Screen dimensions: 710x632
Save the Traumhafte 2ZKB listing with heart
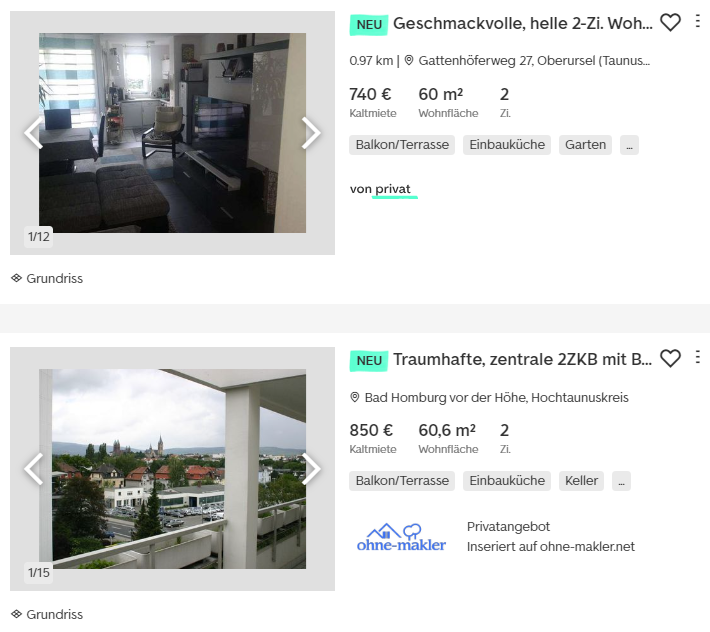click(670, 359)
